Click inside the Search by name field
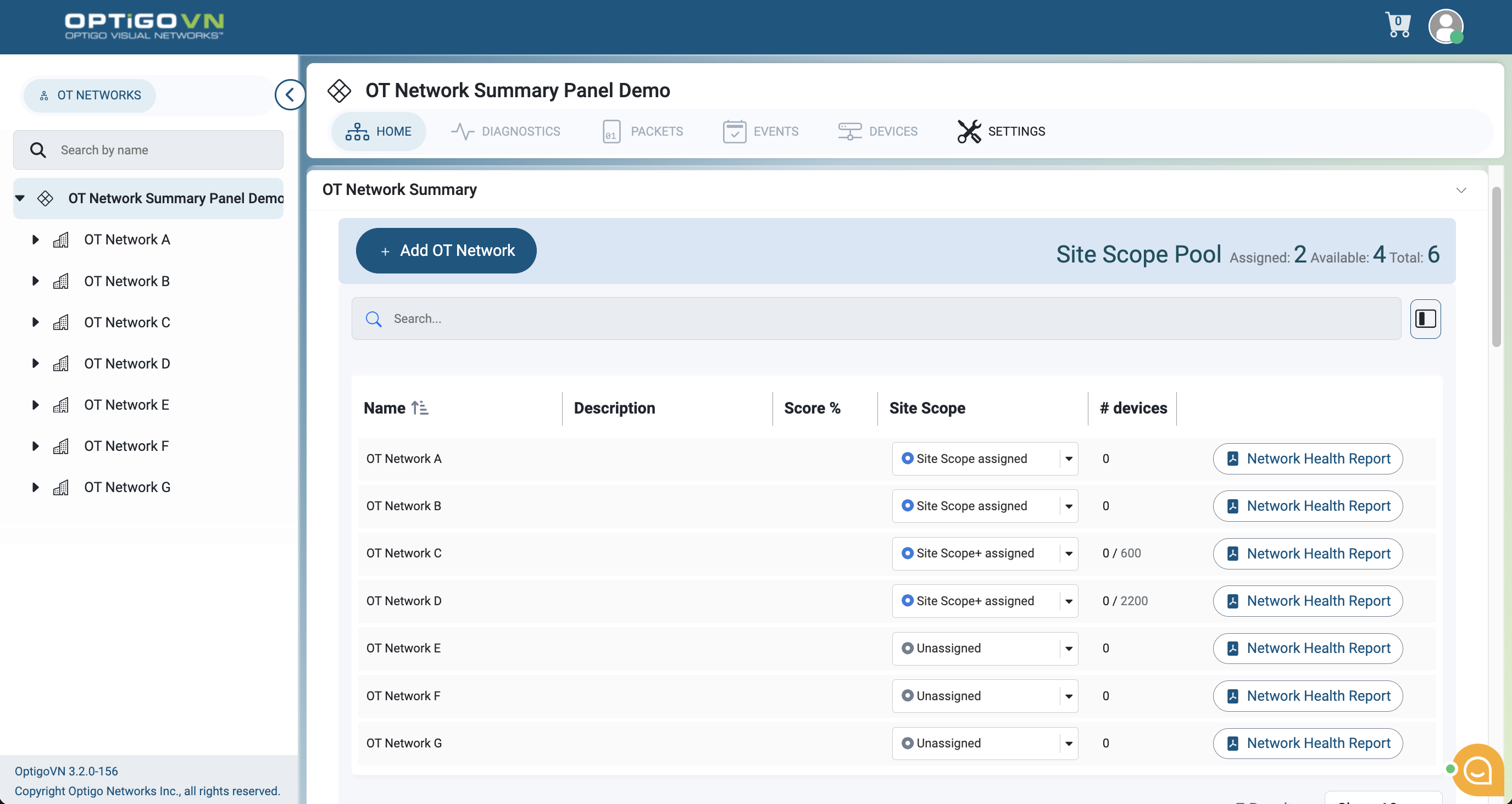 (x=148, y=149)
